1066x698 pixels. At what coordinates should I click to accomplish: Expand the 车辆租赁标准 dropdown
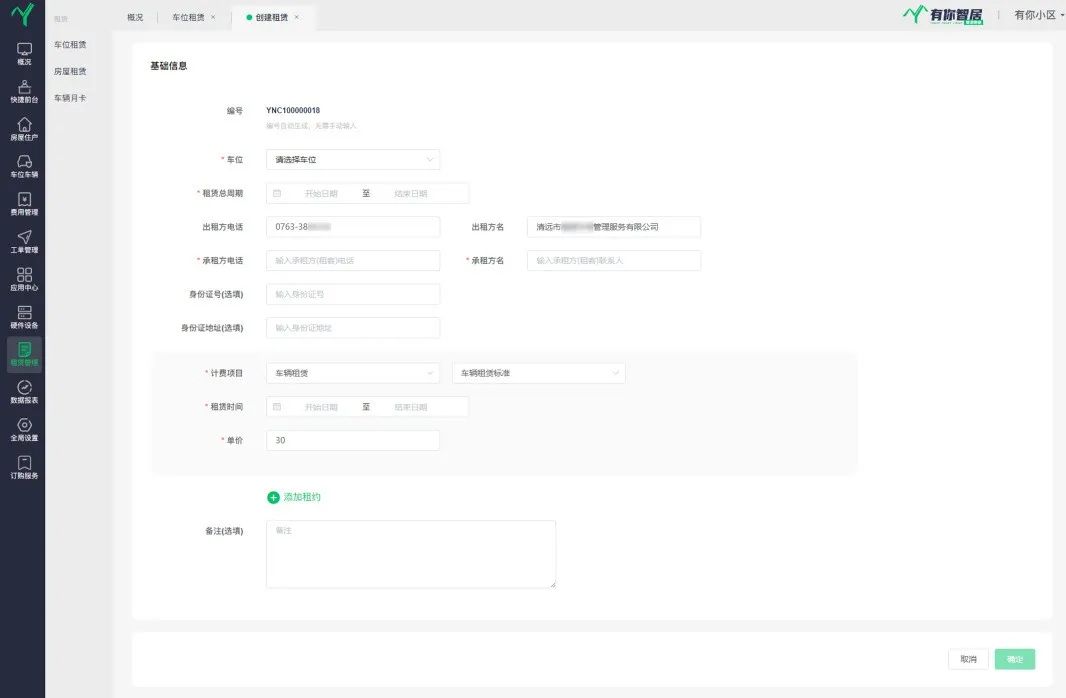pos(538,373)
